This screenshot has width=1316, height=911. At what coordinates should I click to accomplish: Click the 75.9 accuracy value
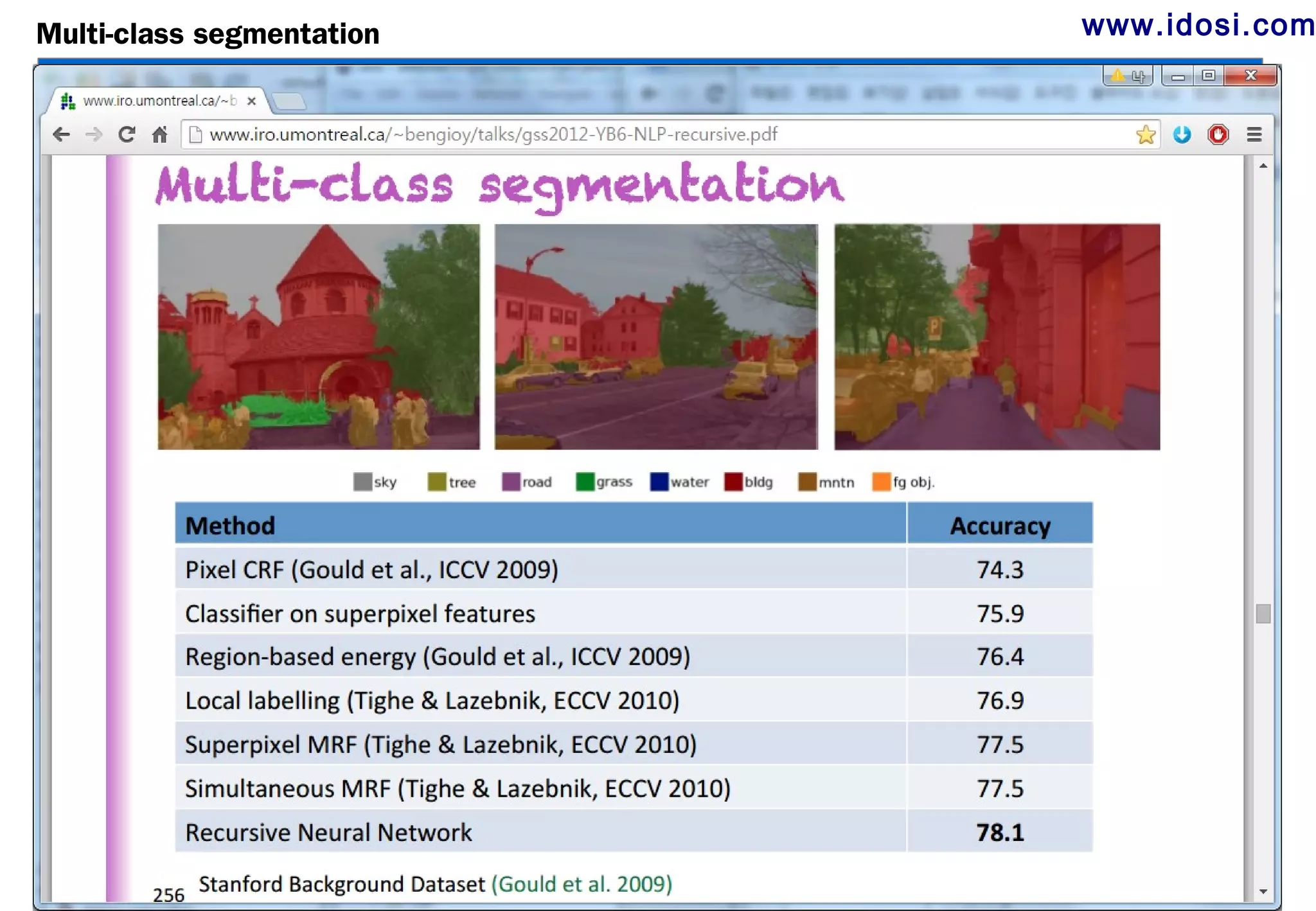(1000, 613)
